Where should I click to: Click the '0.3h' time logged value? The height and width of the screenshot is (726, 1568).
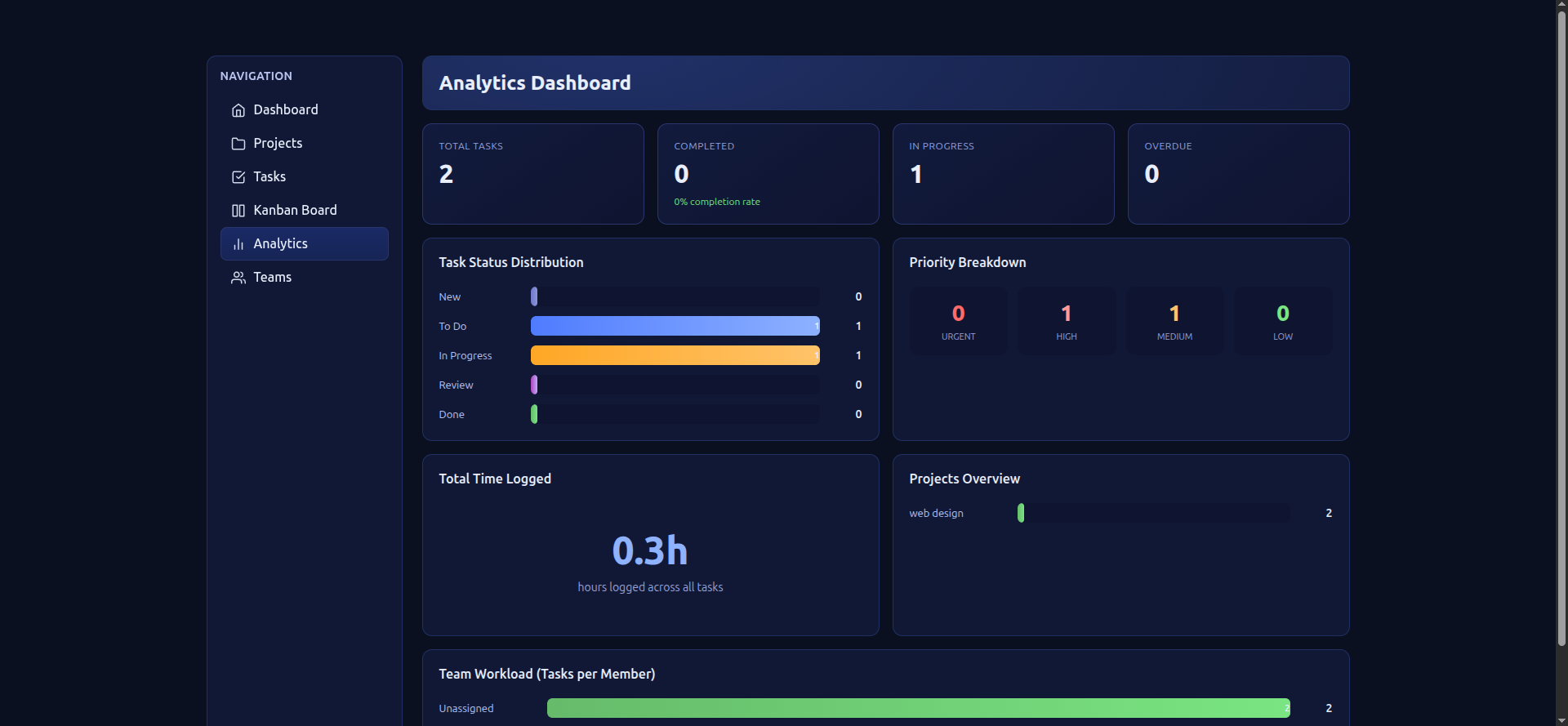coord(650,550)
